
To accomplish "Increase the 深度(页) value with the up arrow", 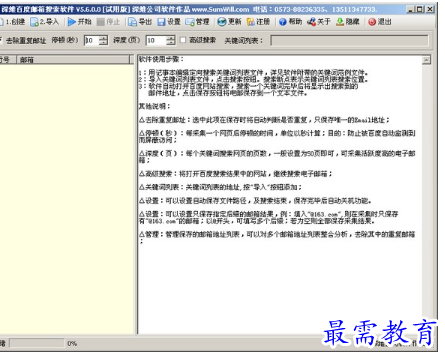I will (x=171, y=38).
